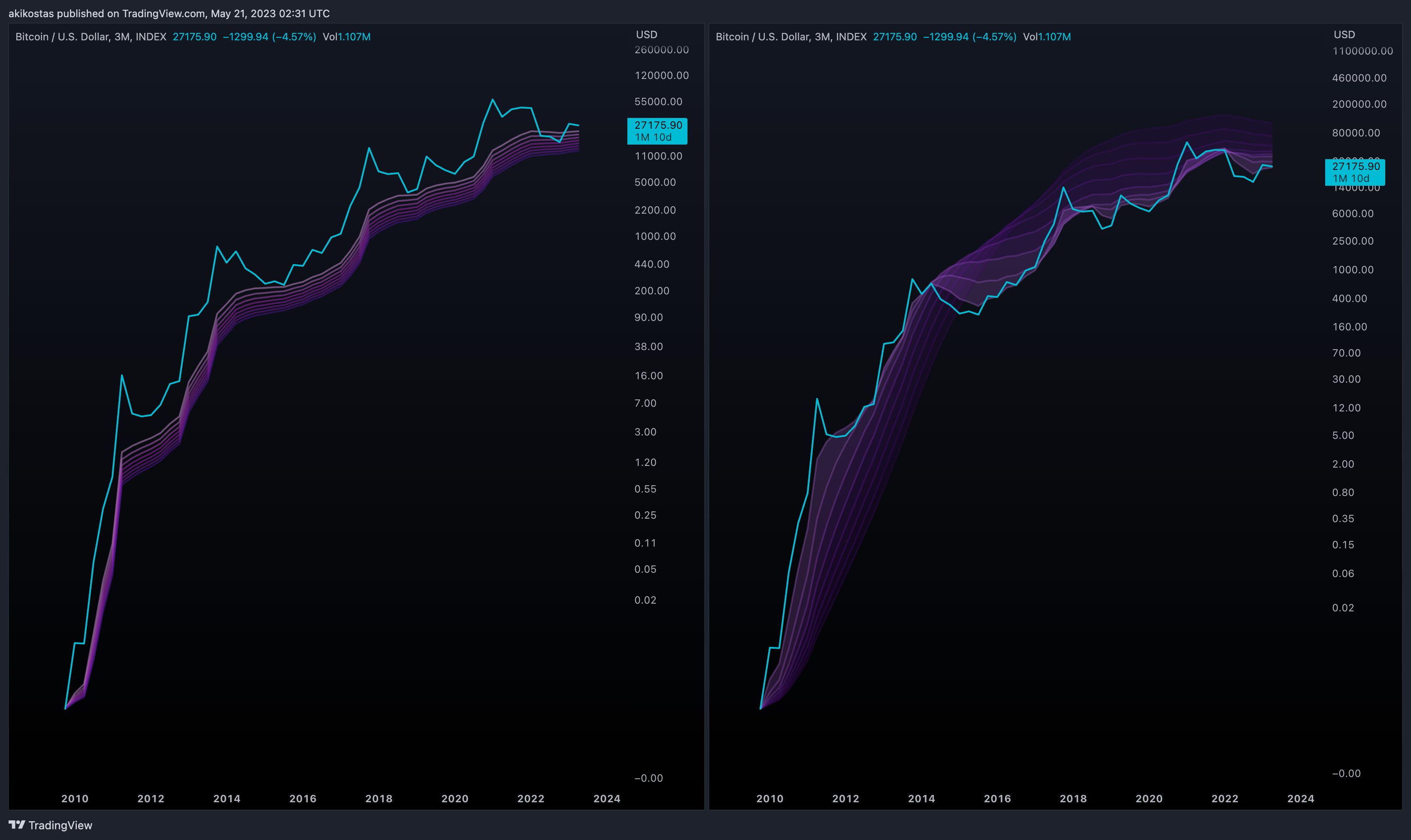Click right chart volume label Vol 1.107M
The height and width of the screenshot is (840, 1411).
point(1047,37)
